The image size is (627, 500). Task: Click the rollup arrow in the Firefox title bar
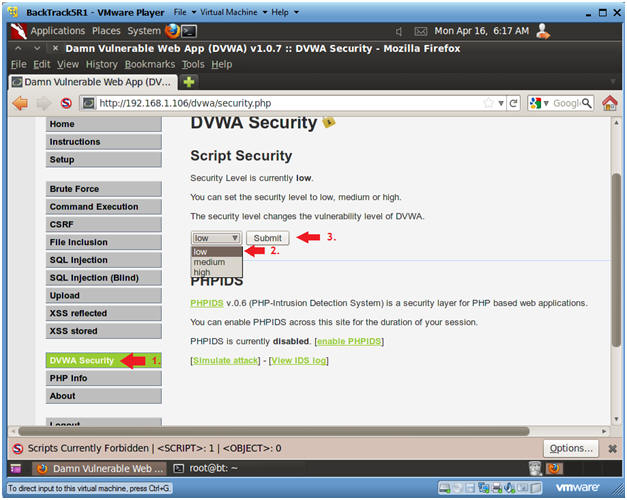tap(18, 48)
